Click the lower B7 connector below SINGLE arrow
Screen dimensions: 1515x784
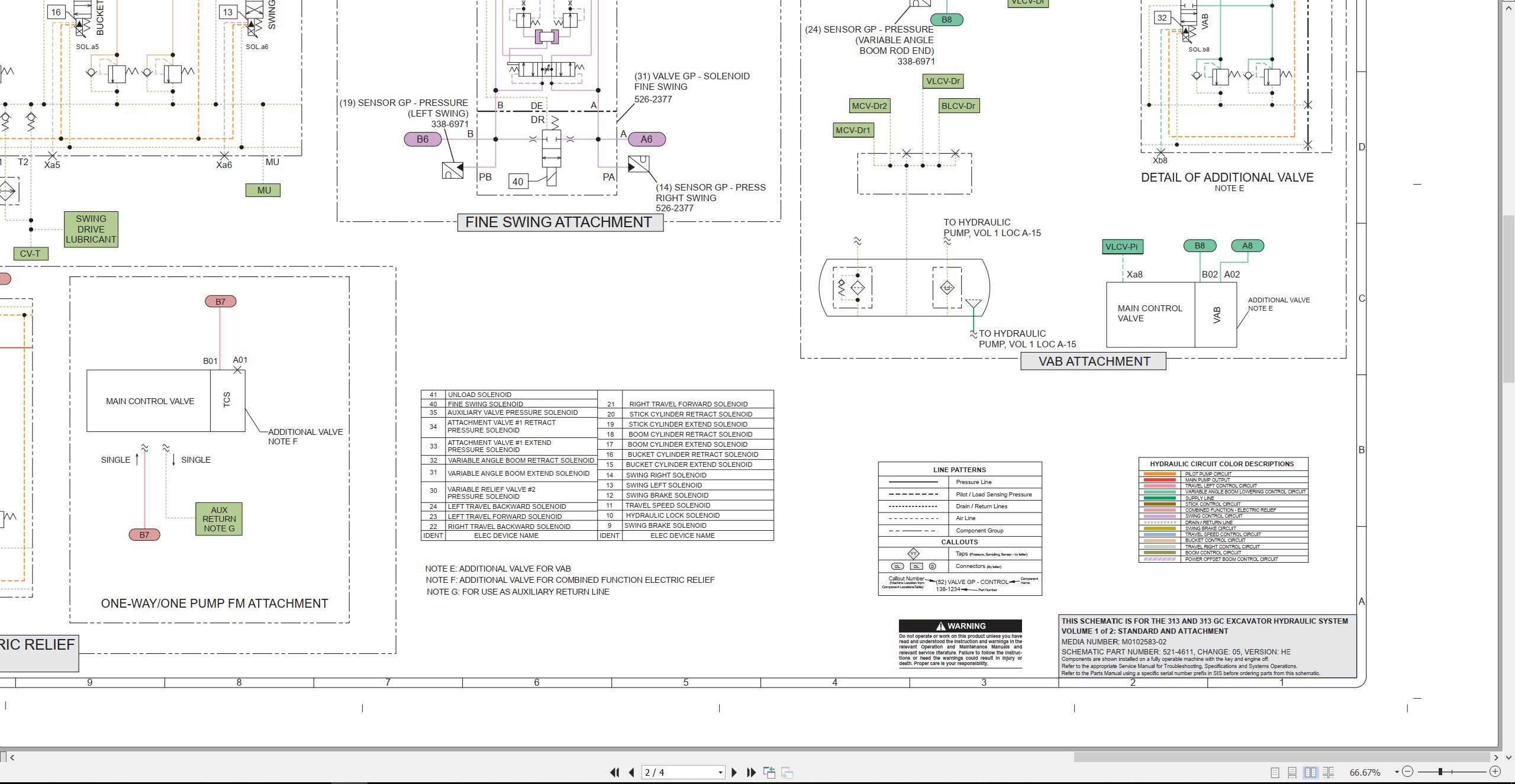tap(144, 535)
